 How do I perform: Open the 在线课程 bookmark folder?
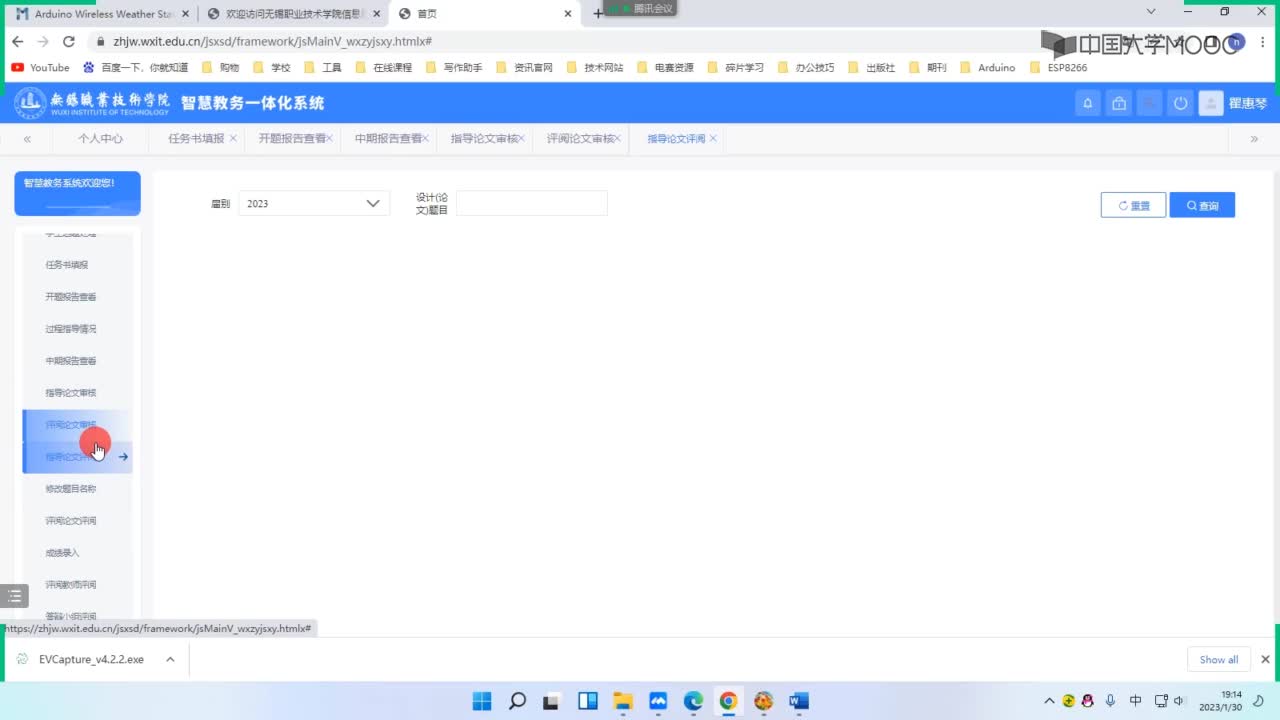[383, 68]
